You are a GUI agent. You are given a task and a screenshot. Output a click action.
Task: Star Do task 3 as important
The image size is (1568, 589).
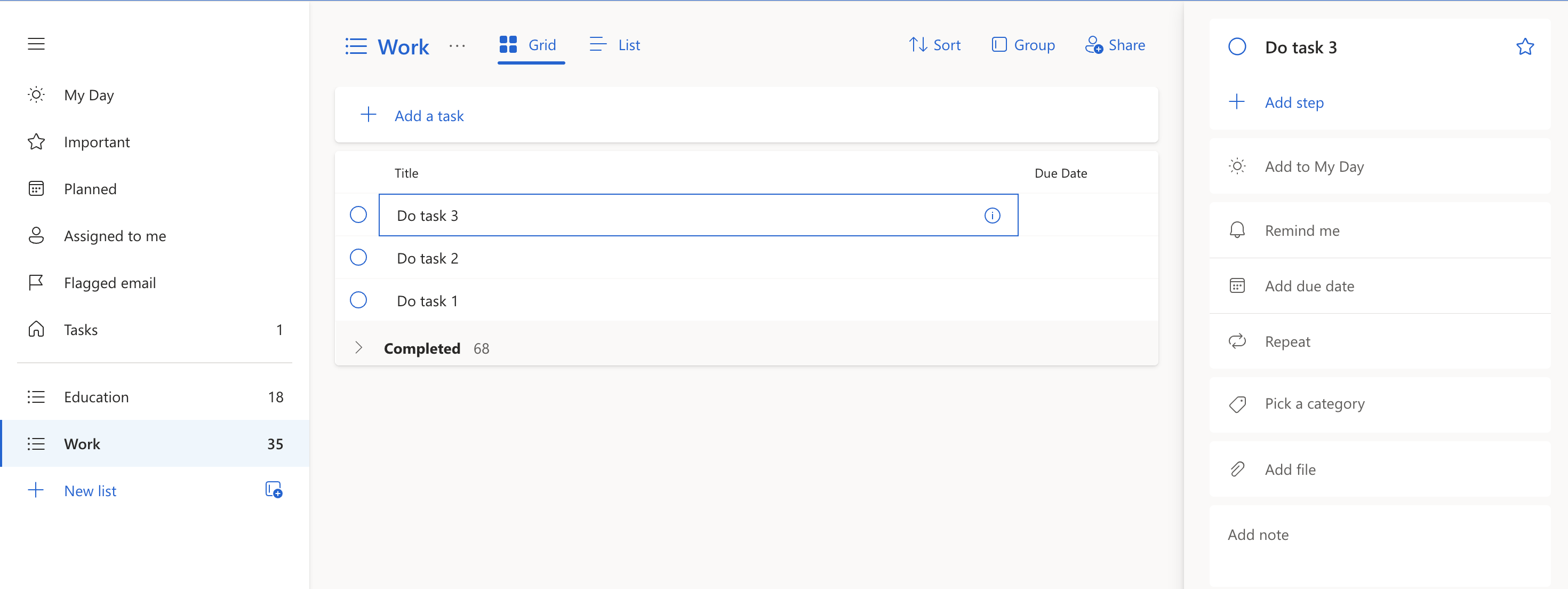1524,47
